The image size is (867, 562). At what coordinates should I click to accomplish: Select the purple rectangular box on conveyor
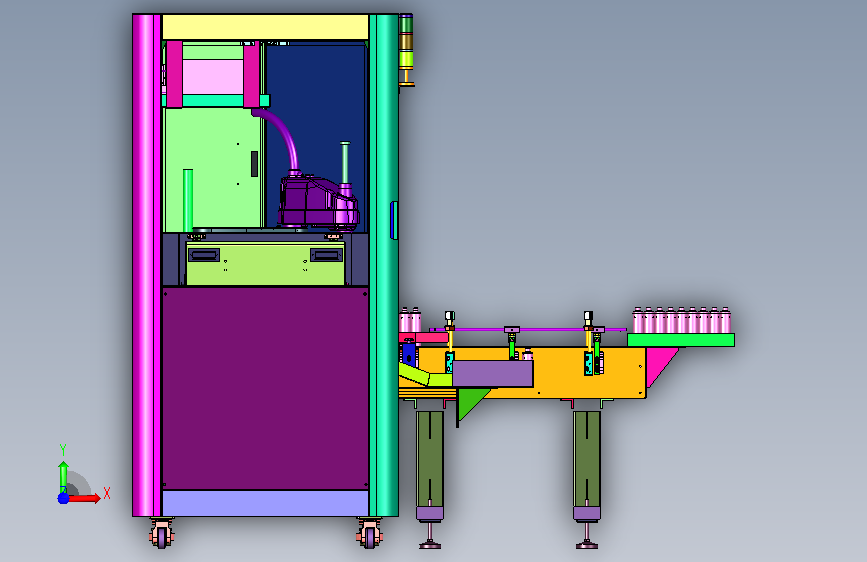[x=493, y=373]
